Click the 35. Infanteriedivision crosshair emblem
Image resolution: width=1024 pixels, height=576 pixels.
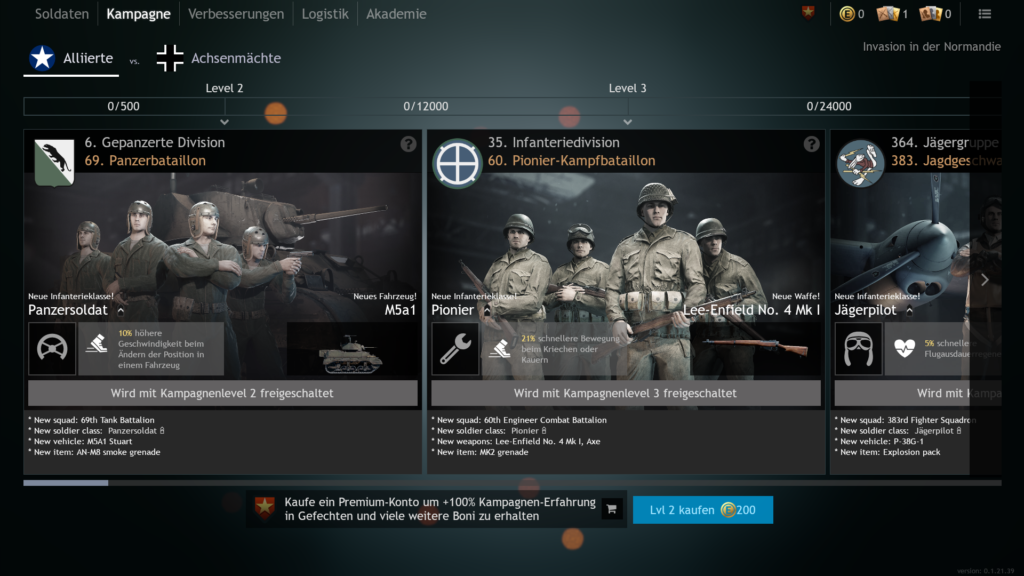(457, 163)
